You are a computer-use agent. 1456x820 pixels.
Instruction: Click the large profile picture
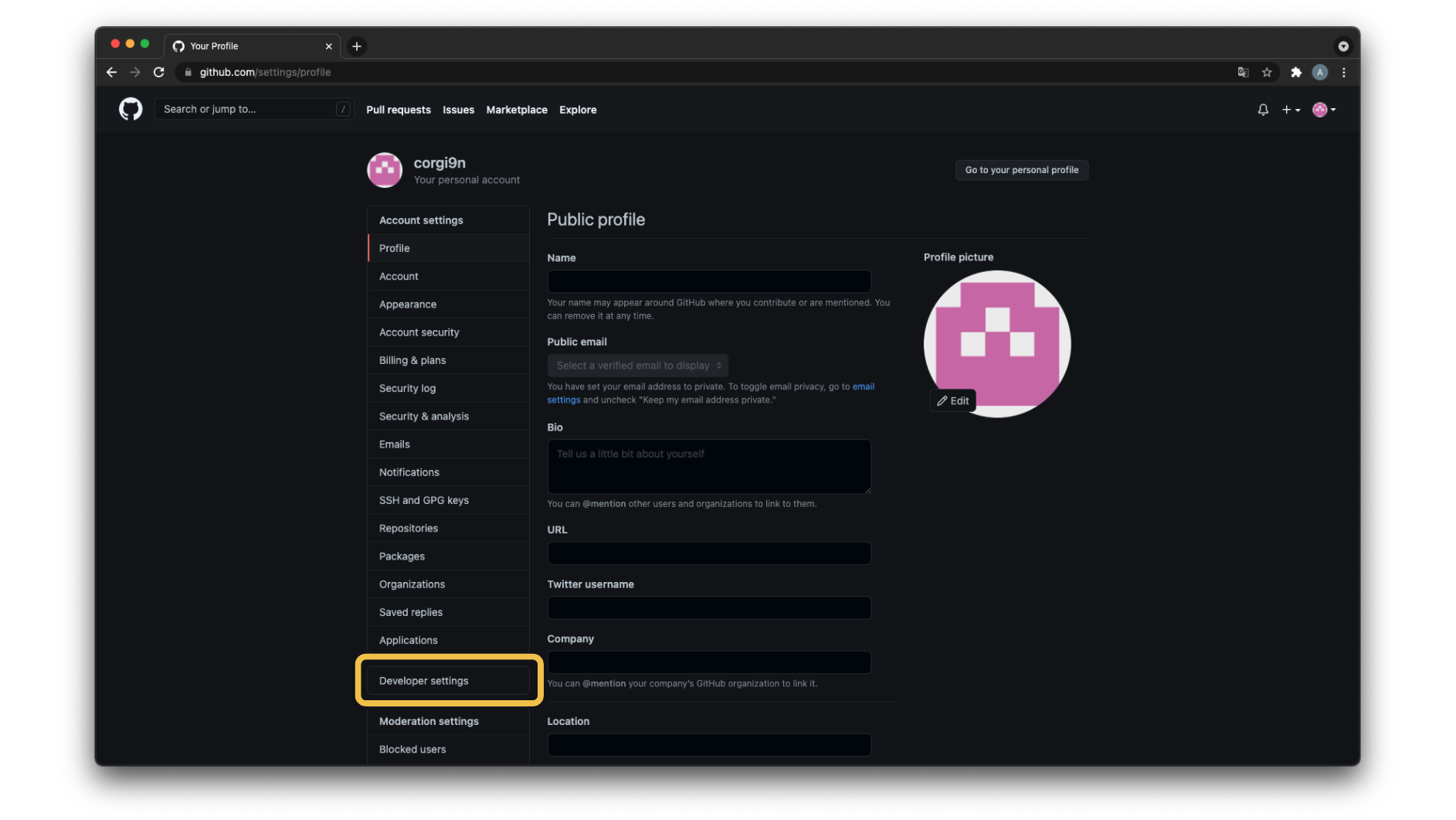coord(997,343)
